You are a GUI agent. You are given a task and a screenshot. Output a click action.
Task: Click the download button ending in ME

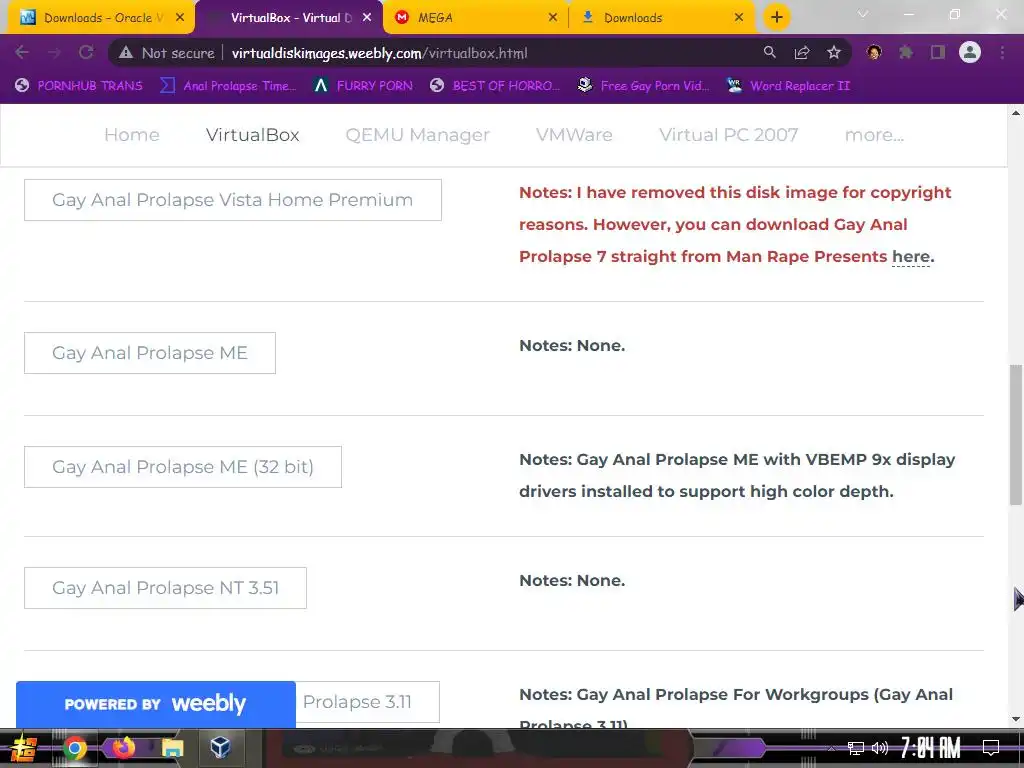[x=150, y=353]
